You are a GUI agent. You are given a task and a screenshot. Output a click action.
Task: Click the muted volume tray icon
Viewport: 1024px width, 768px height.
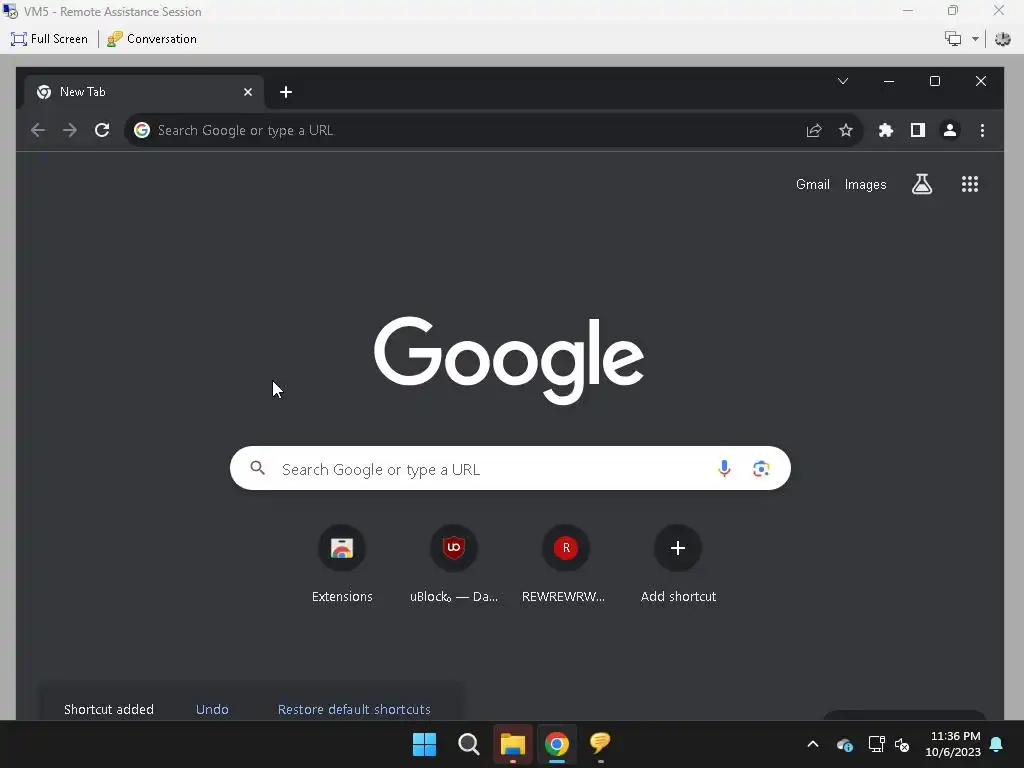tap(902, 744)
